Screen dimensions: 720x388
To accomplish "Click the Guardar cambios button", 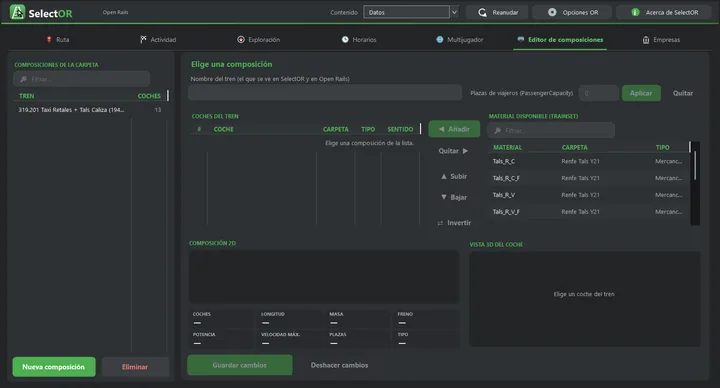I will 240,365.
